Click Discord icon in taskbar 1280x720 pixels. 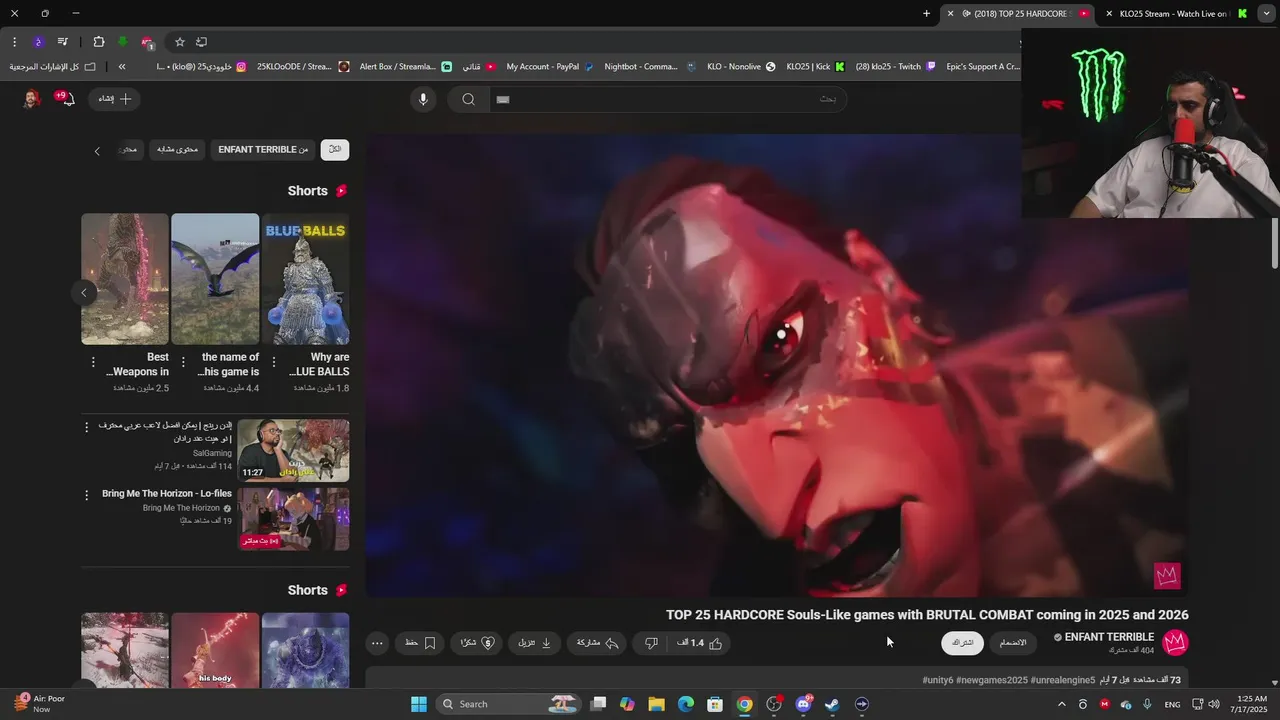pos(803,704)
